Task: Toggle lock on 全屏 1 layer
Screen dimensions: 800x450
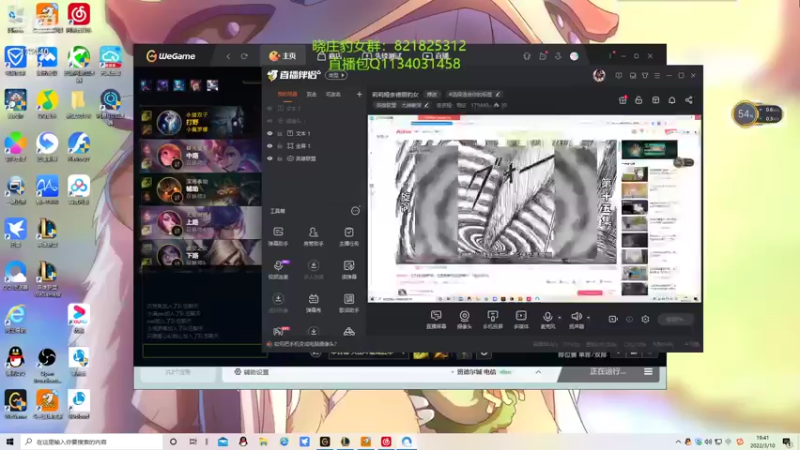Action: 280,146
